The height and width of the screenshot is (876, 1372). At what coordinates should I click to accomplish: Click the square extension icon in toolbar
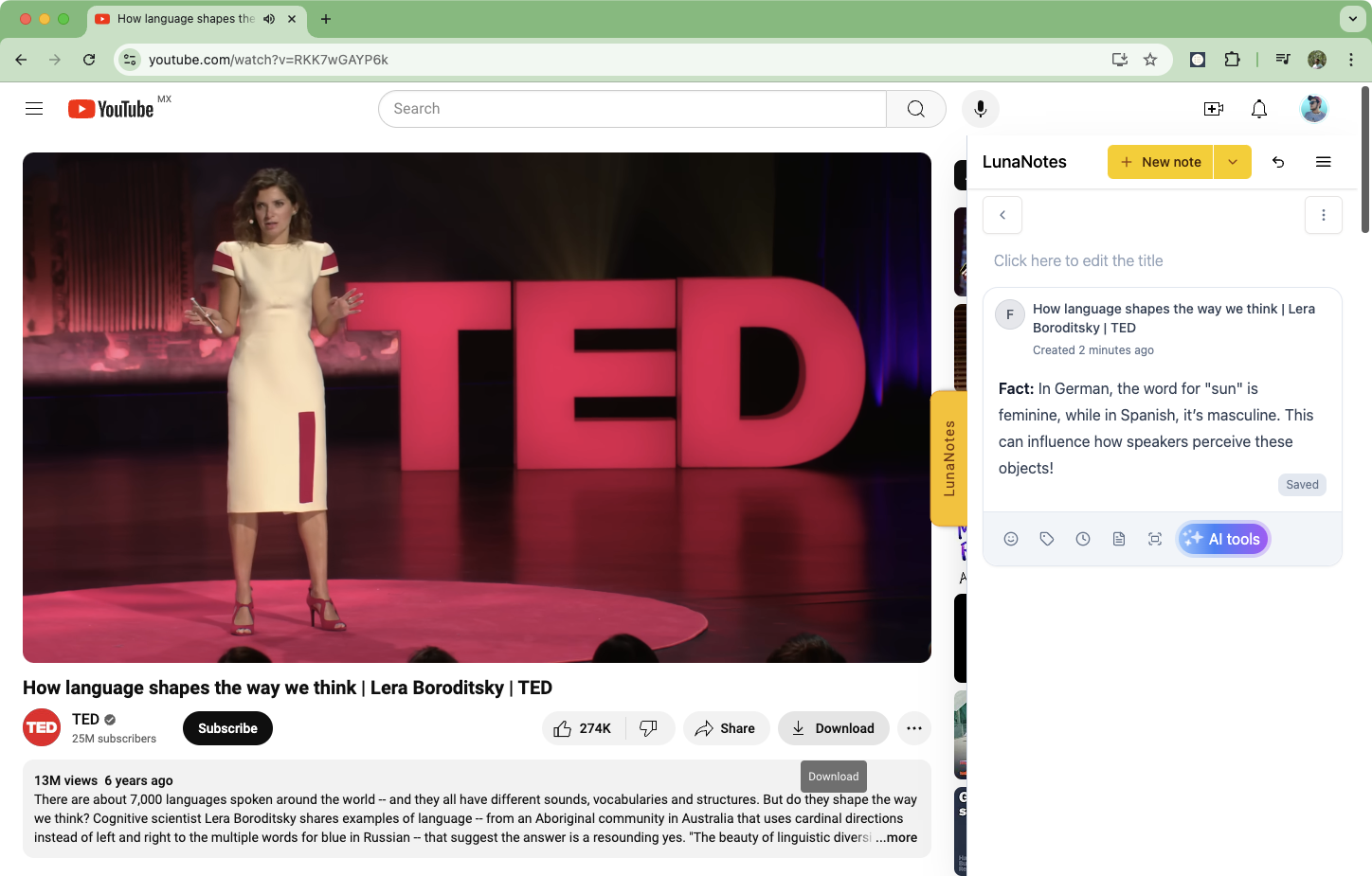1198,60
